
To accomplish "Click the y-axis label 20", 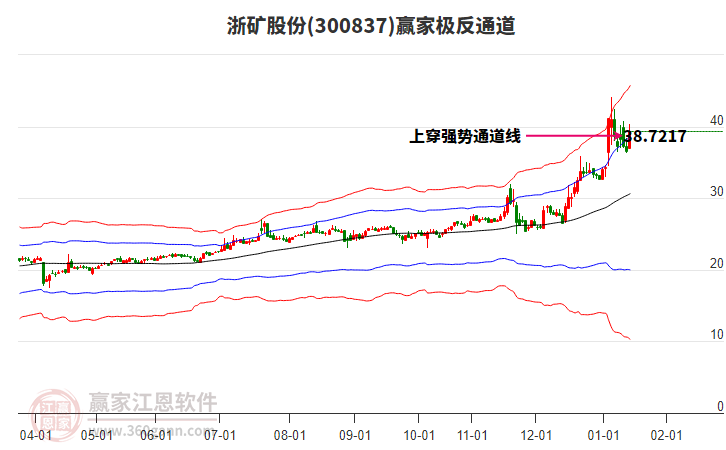I will pos(716,263).
